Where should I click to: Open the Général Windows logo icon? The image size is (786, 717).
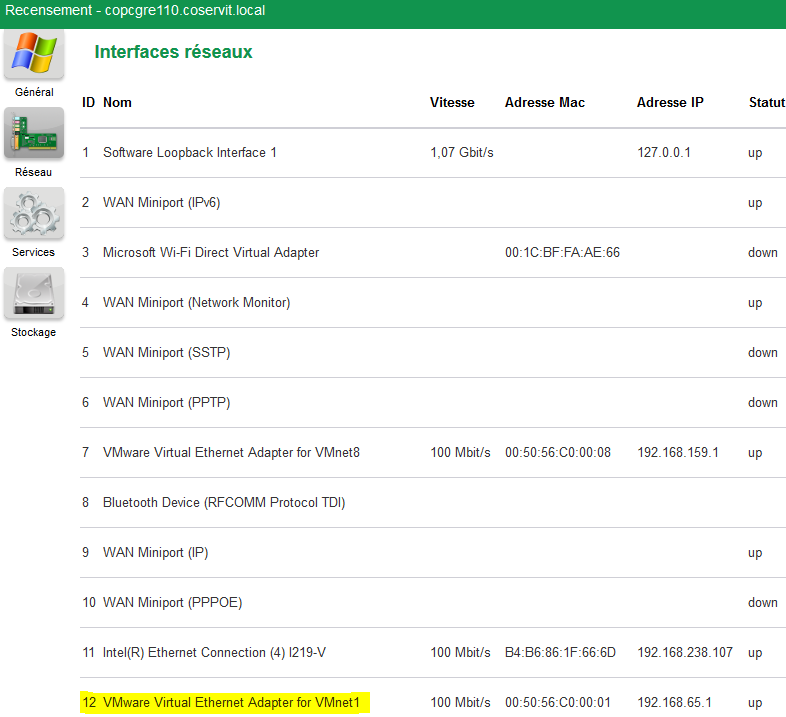34,54
